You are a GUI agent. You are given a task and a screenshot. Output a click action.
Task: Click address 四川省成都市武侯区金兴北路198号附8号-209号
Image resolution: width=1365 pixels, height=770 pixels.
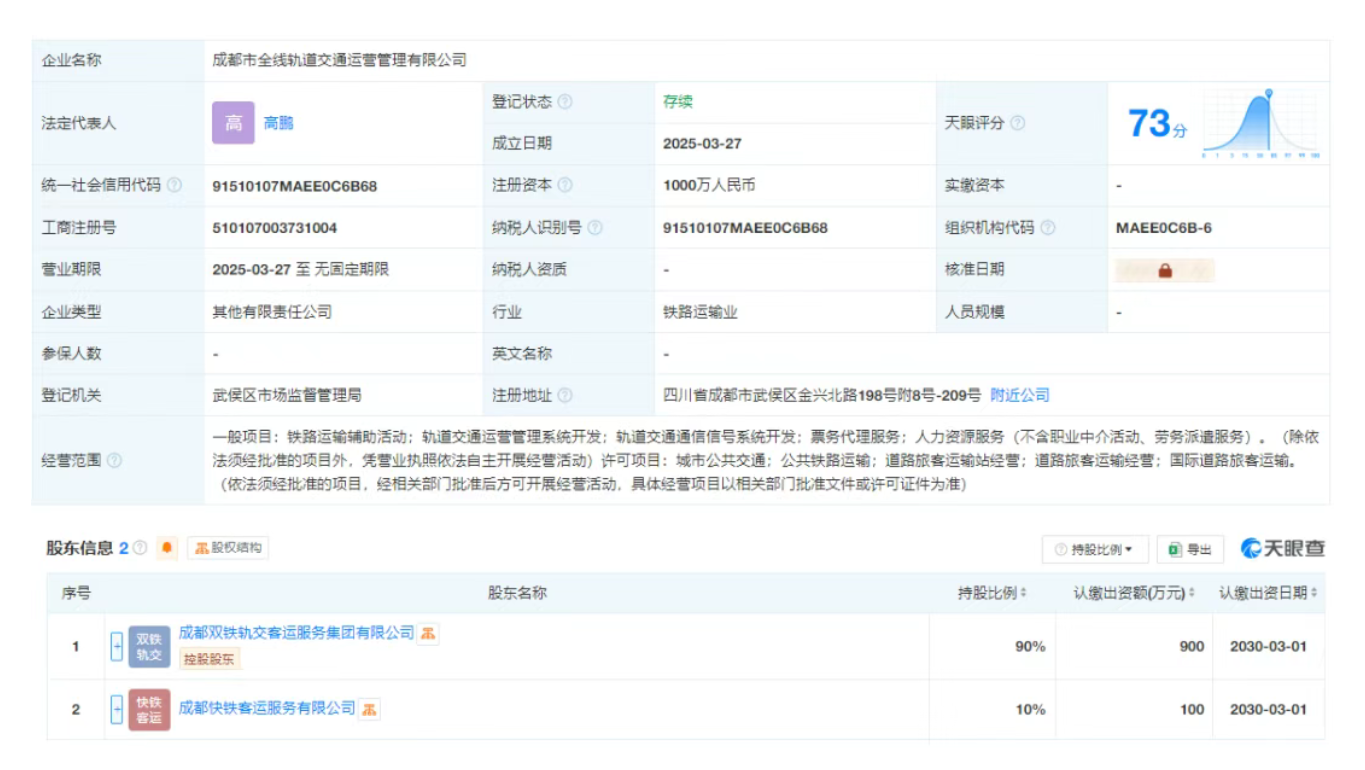822,395
